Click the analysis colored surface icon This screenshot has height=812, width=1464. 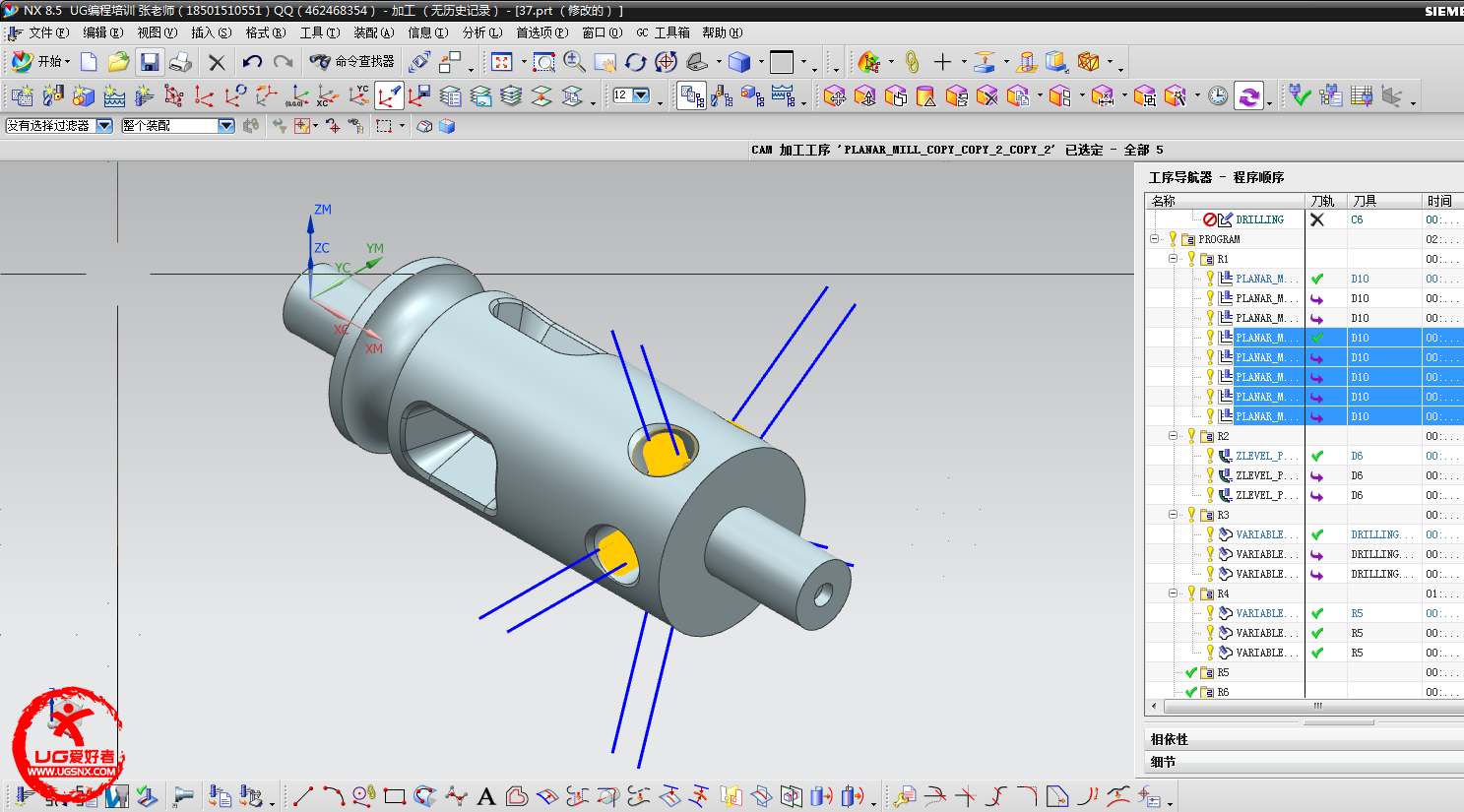point(868,62)
